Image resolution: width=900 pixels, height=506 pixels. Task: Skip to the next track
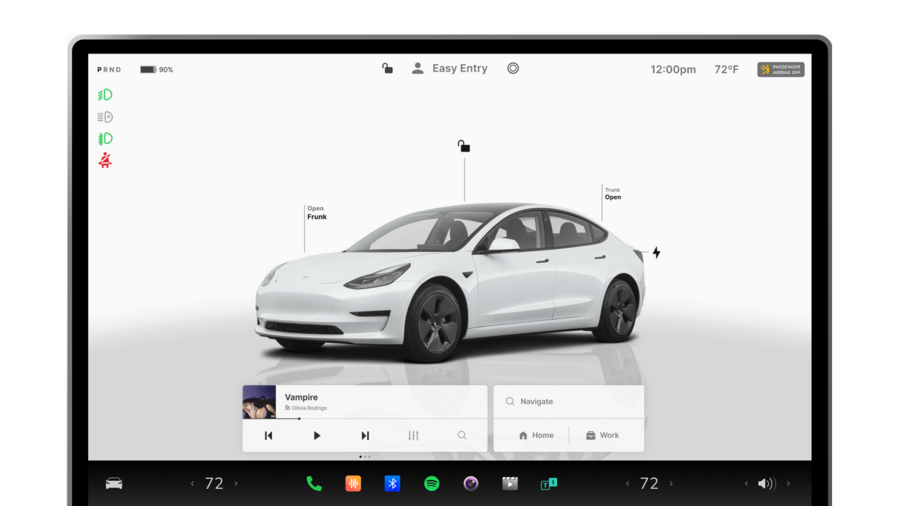click(x=365, y=435)
